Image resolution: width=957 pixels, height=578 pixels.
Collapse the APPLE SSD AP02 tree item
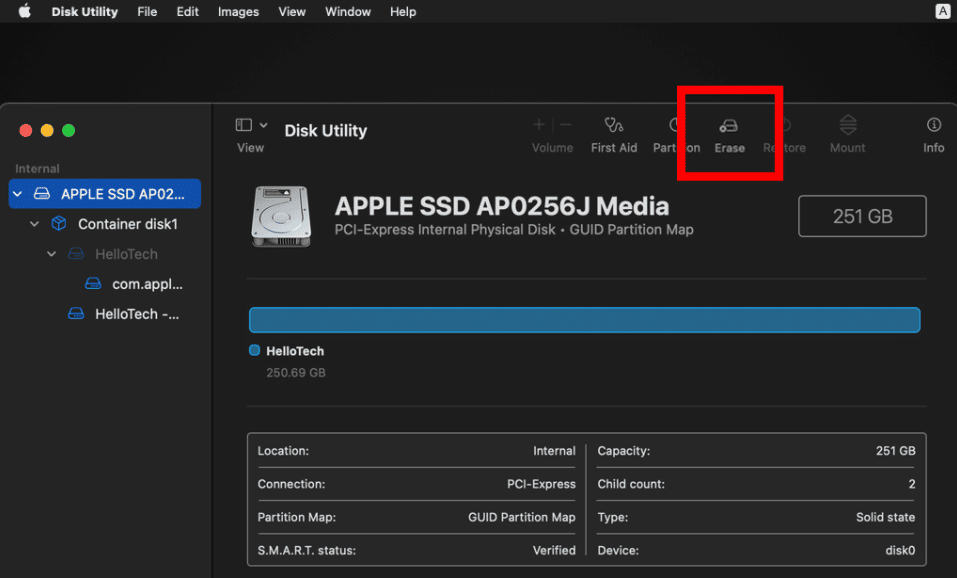[x=18, y=194]
